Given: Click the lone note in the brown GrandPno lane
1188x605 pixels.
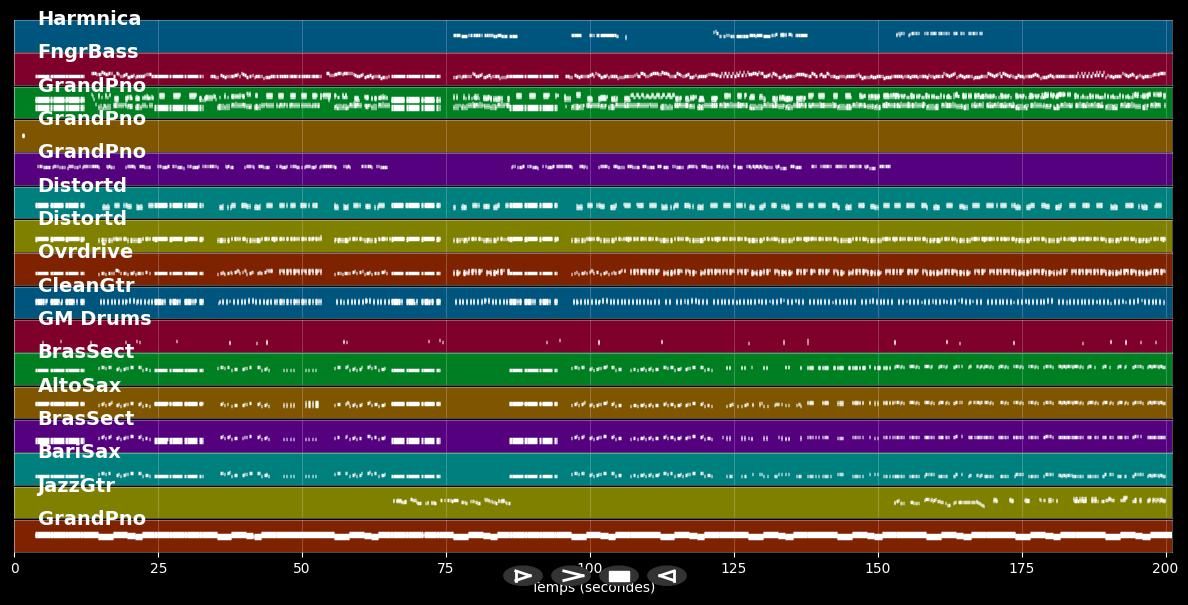Looking at the screenshot, I should (23, 136).
